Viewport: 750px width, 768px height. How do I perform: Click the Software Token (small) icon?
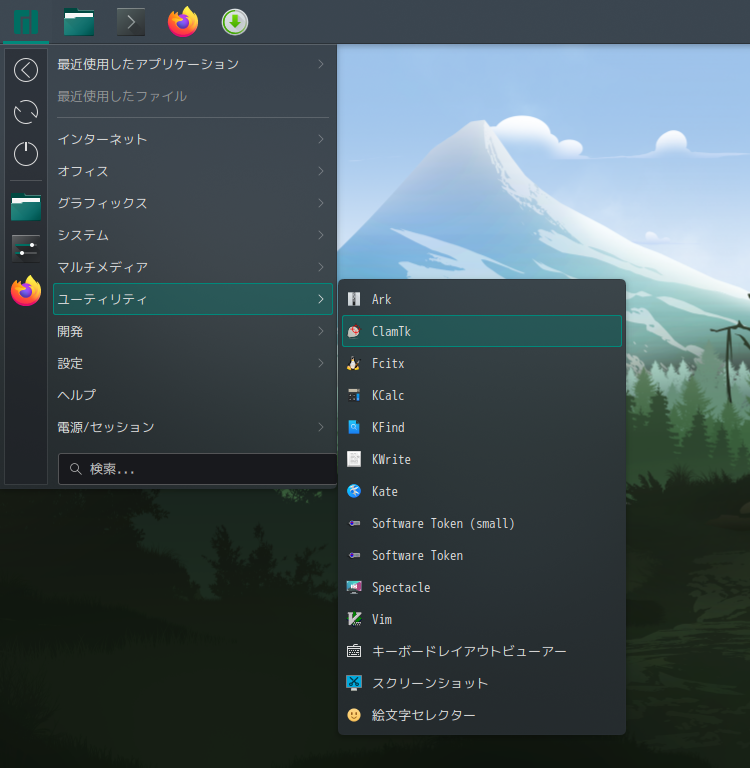tap(354, 524)
